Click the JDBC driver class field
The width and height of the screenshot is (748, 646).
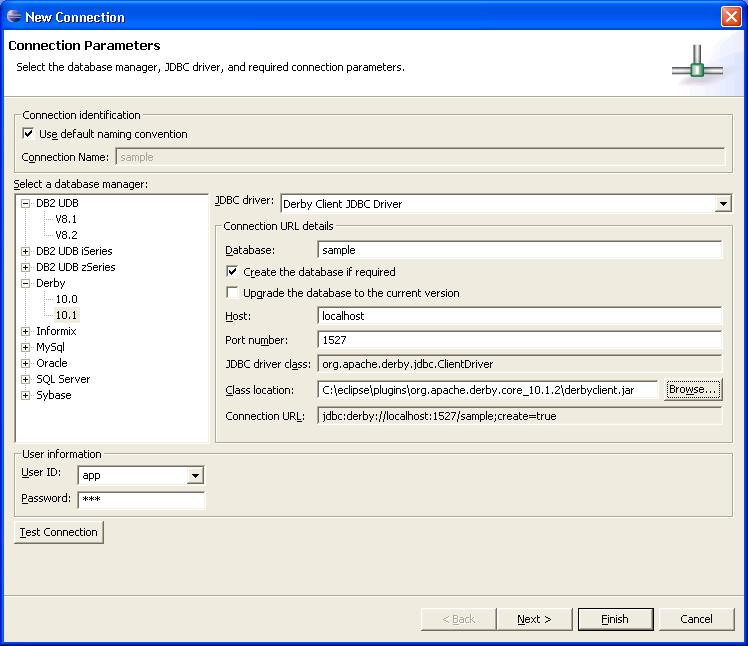point(519,364)
